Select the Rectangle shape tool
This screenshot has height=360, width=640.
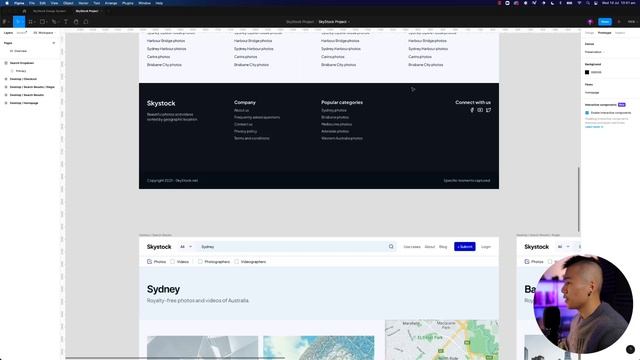point(42,22)
